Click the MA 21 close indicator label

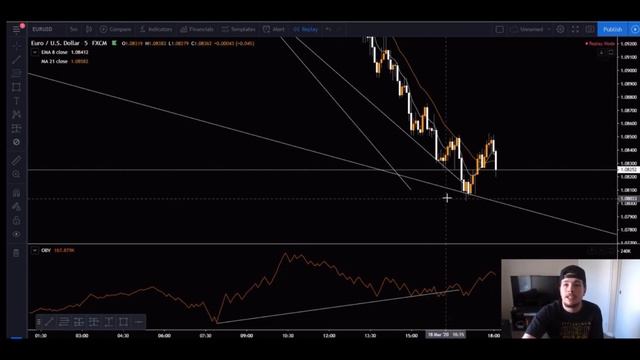(54, 61)
